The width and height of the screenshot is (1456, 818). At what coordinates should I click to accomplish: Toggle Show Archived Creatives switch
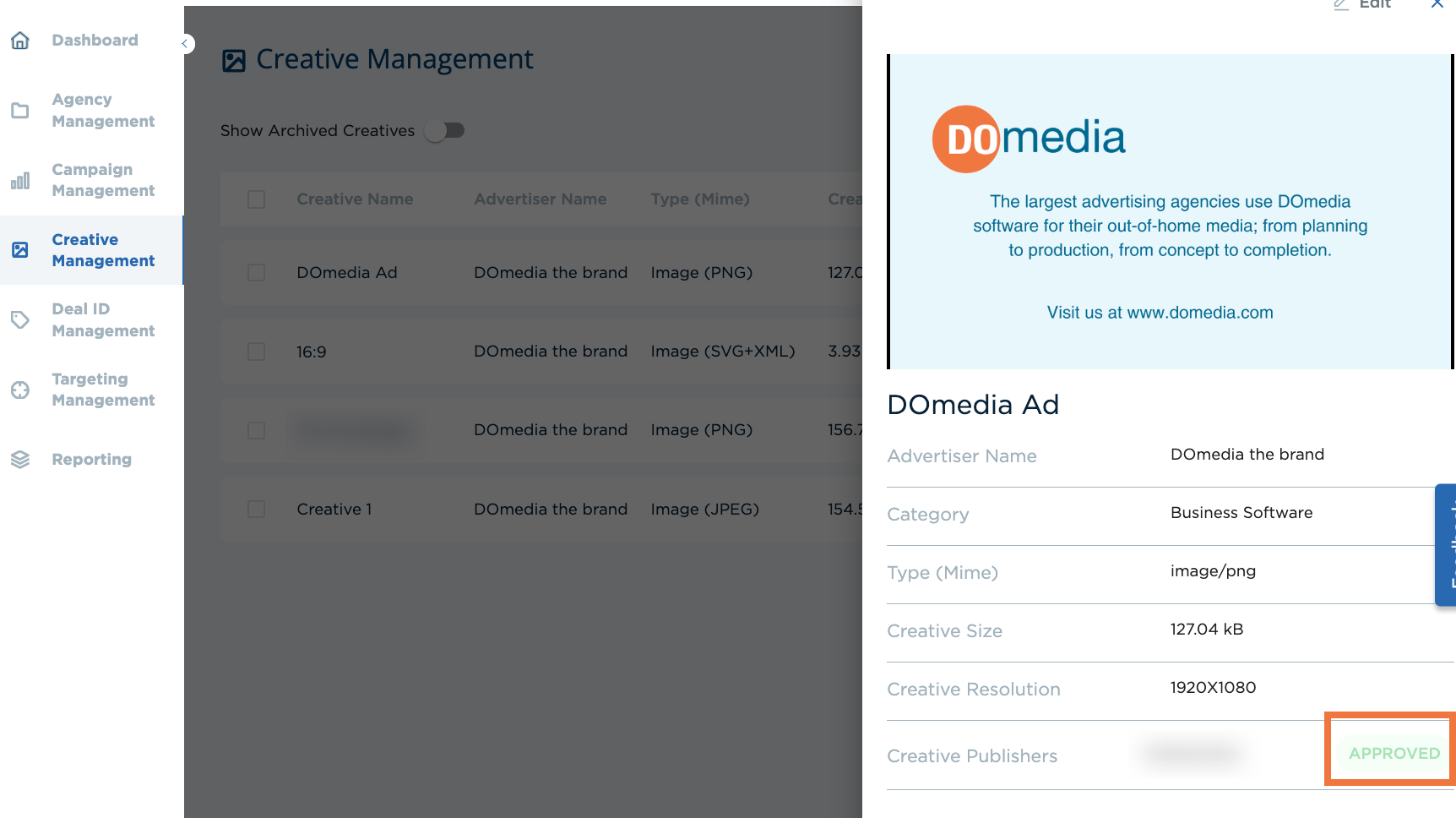tap(445, 131)
